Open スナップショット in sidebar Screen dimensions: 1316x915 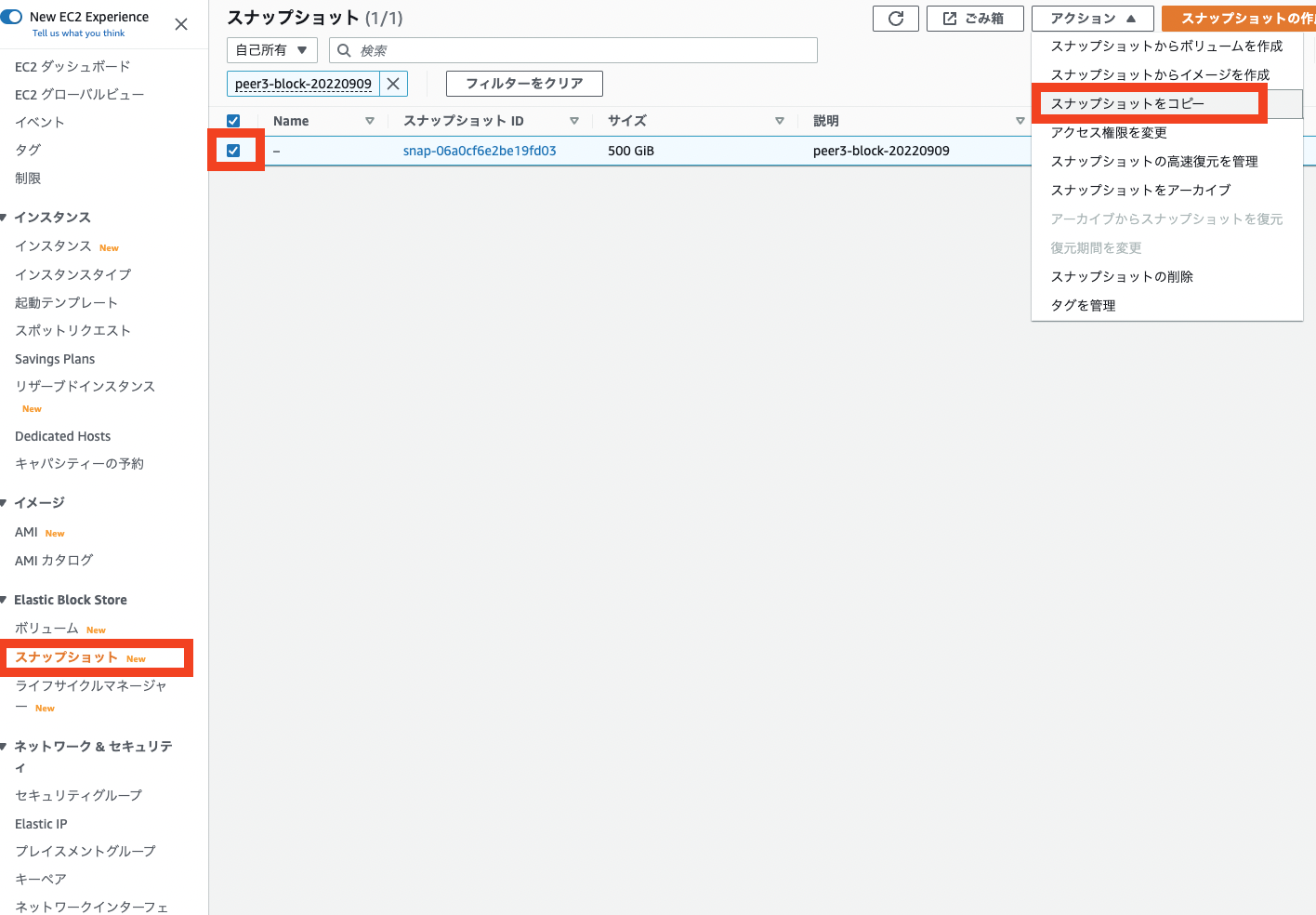click(66, 657)
